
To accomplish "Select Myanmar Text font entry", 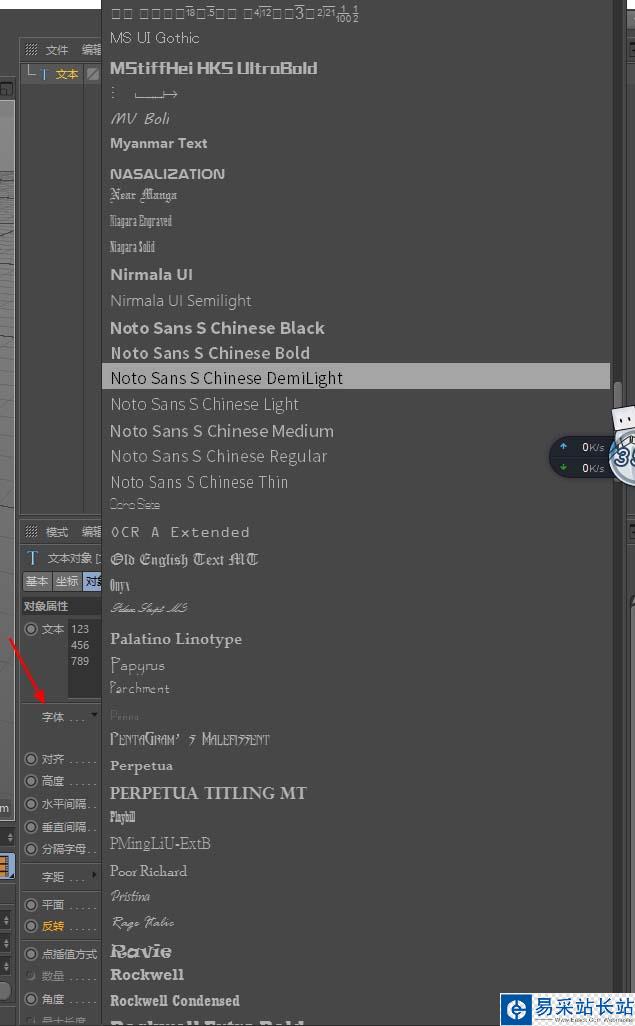I will [158, 143].
